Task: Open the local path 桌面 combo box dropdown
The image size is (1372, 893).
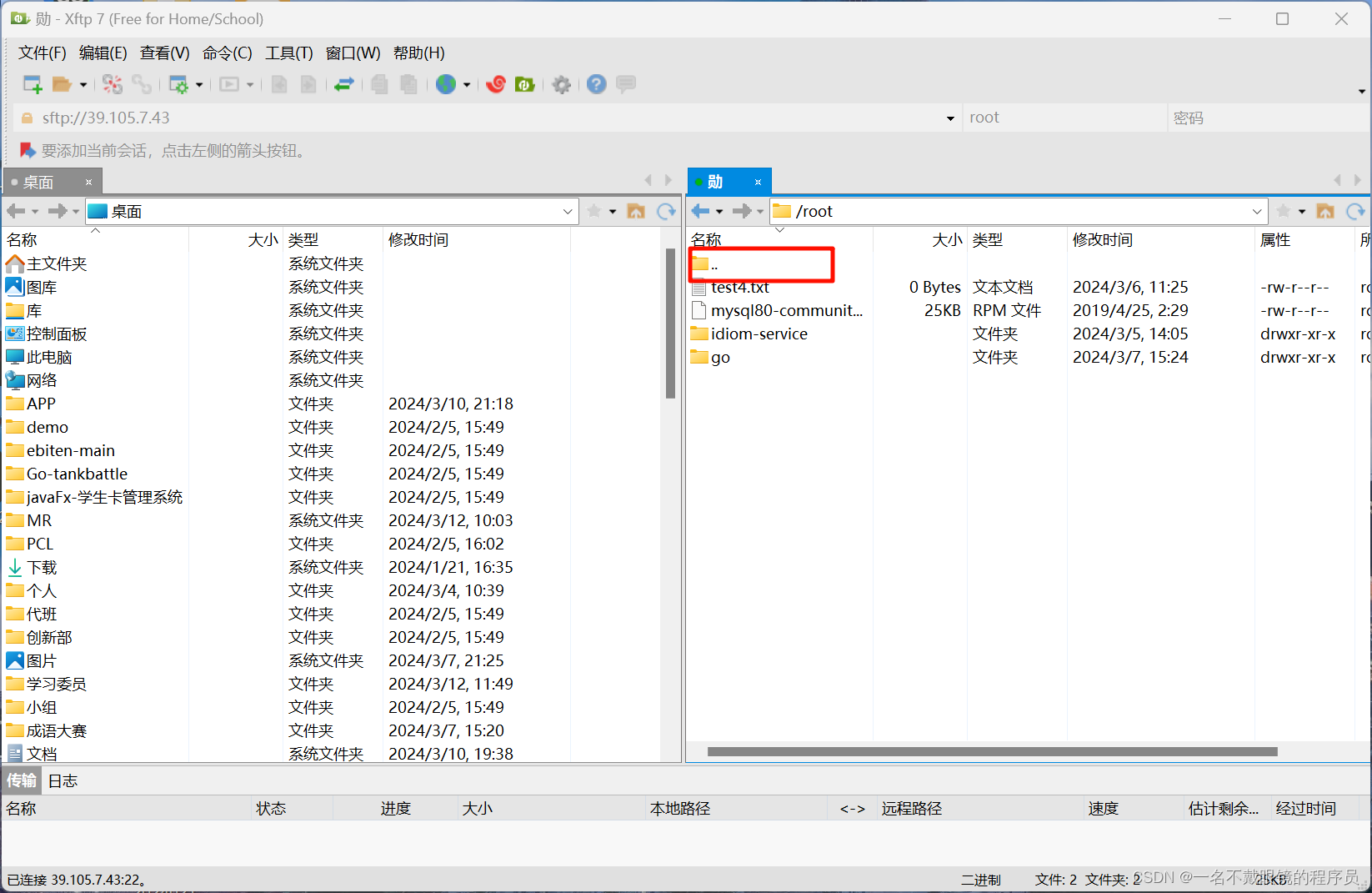Action: coord(568,211)
